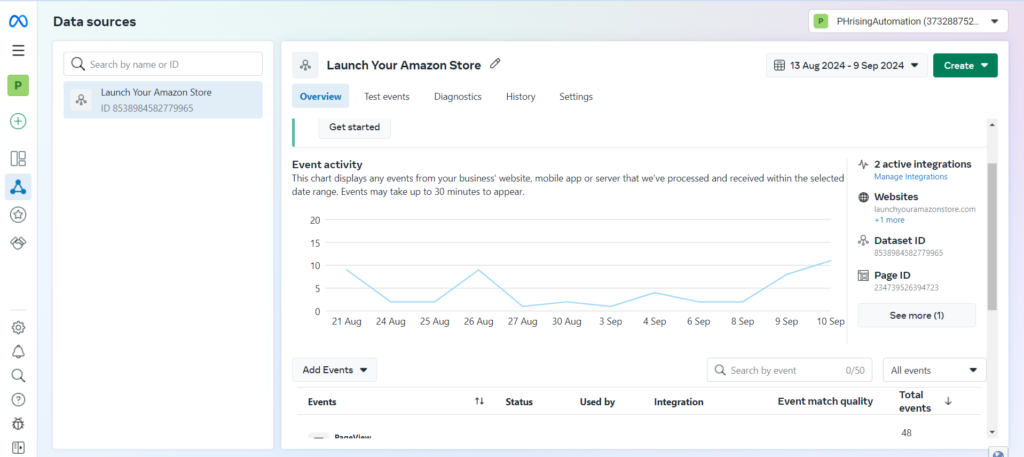Screen dimensions: 1024x457
Task: Click the Status column header
Action: pos(519,402)
